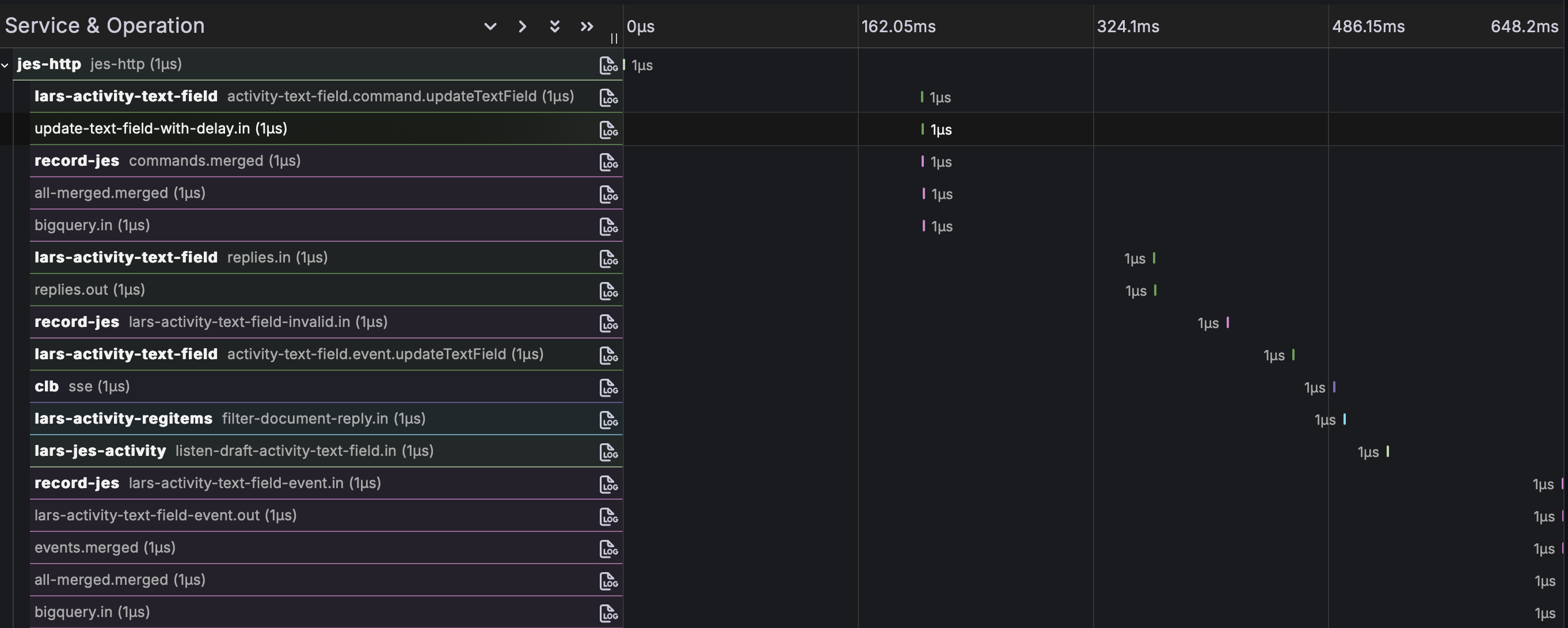Expand one level using single down chevron
The height and width of the screenshot is (628, 1568).
point(490,26)
